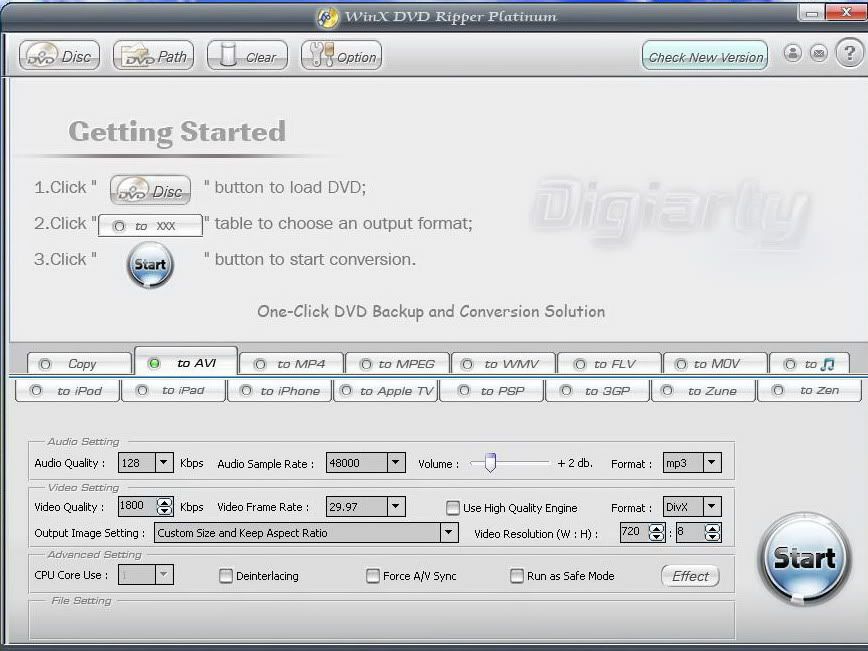868x651 pixels.
Task: Click the resolution height input field
Action: (690, 533)
